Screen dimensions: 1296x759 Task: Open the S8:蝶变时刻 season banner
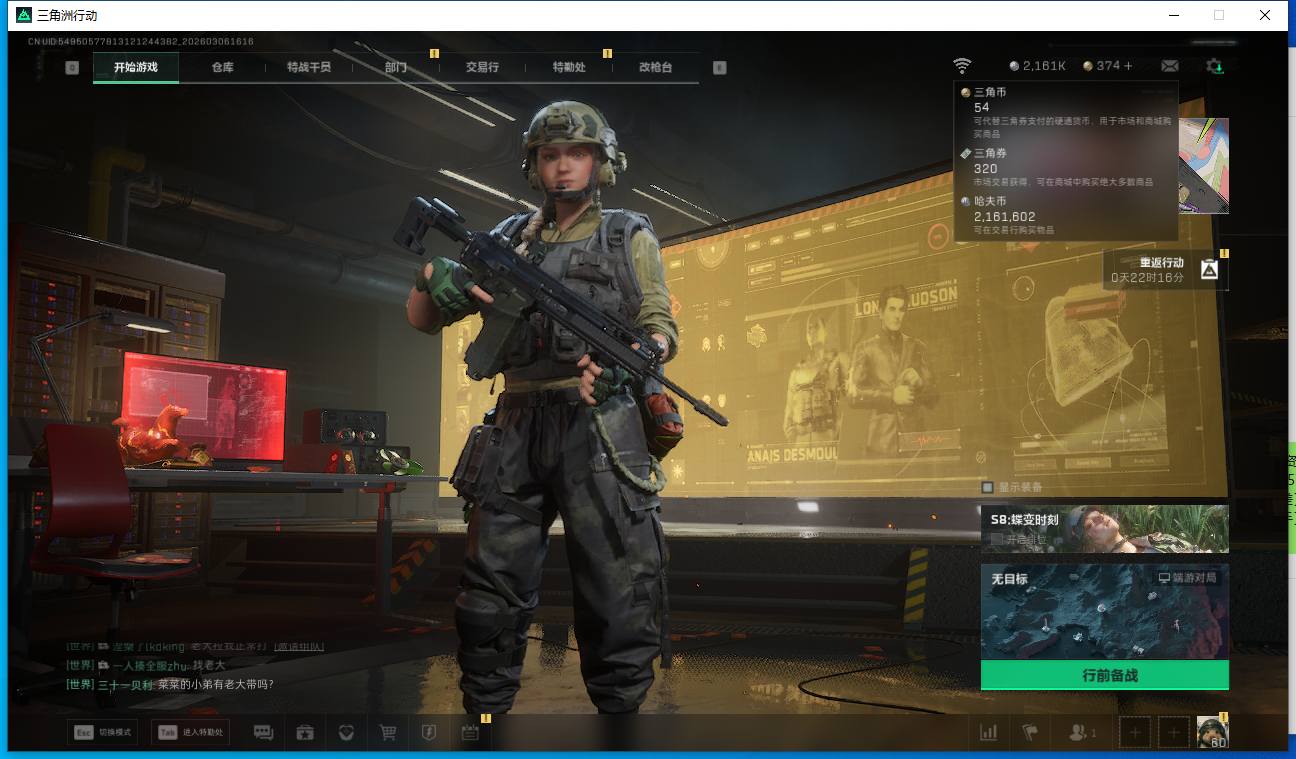click(1105, 528)
